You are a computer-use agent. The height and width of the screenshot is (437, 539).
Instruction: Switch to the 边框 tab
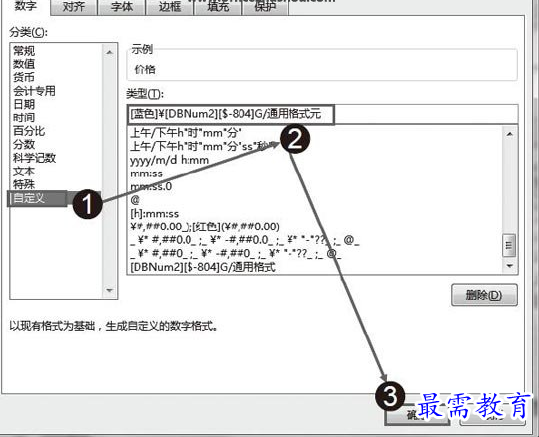(x=169, y=7)
